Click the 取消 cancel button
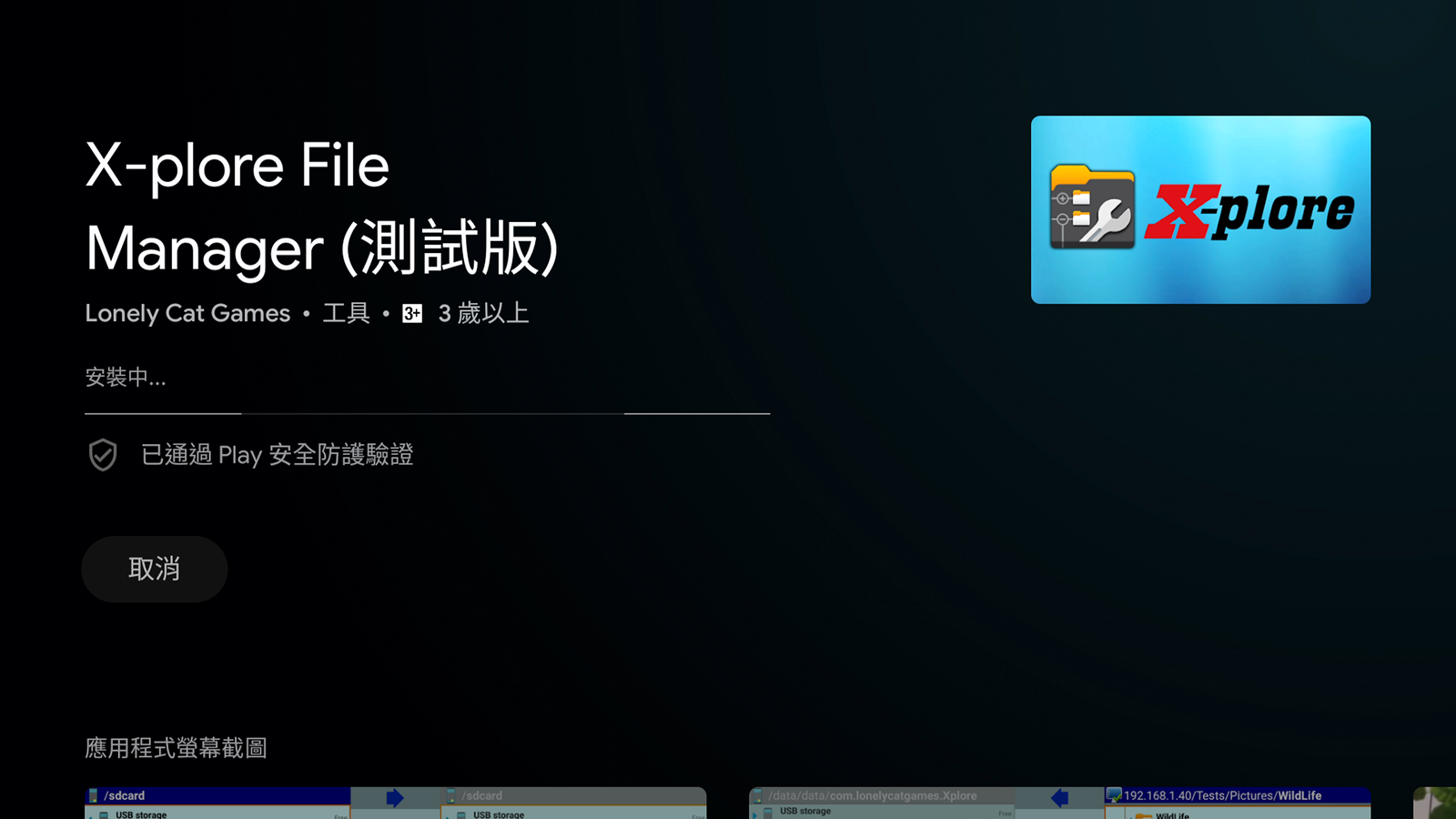This screenshot has height=819, width=1456. pyautogui.click(x=154, y=569)
